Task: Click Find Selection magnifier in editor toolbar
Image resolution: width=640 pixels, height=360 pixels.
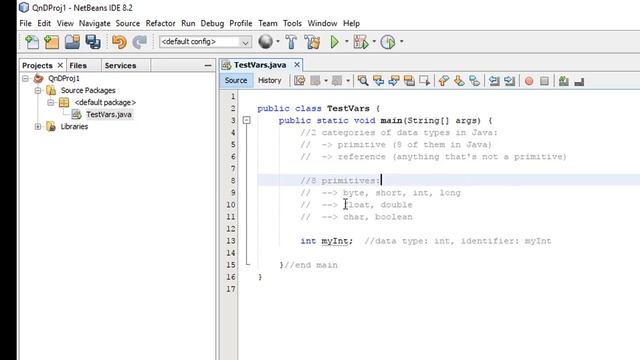Action: pyautogui.click(x=362, y=81)
